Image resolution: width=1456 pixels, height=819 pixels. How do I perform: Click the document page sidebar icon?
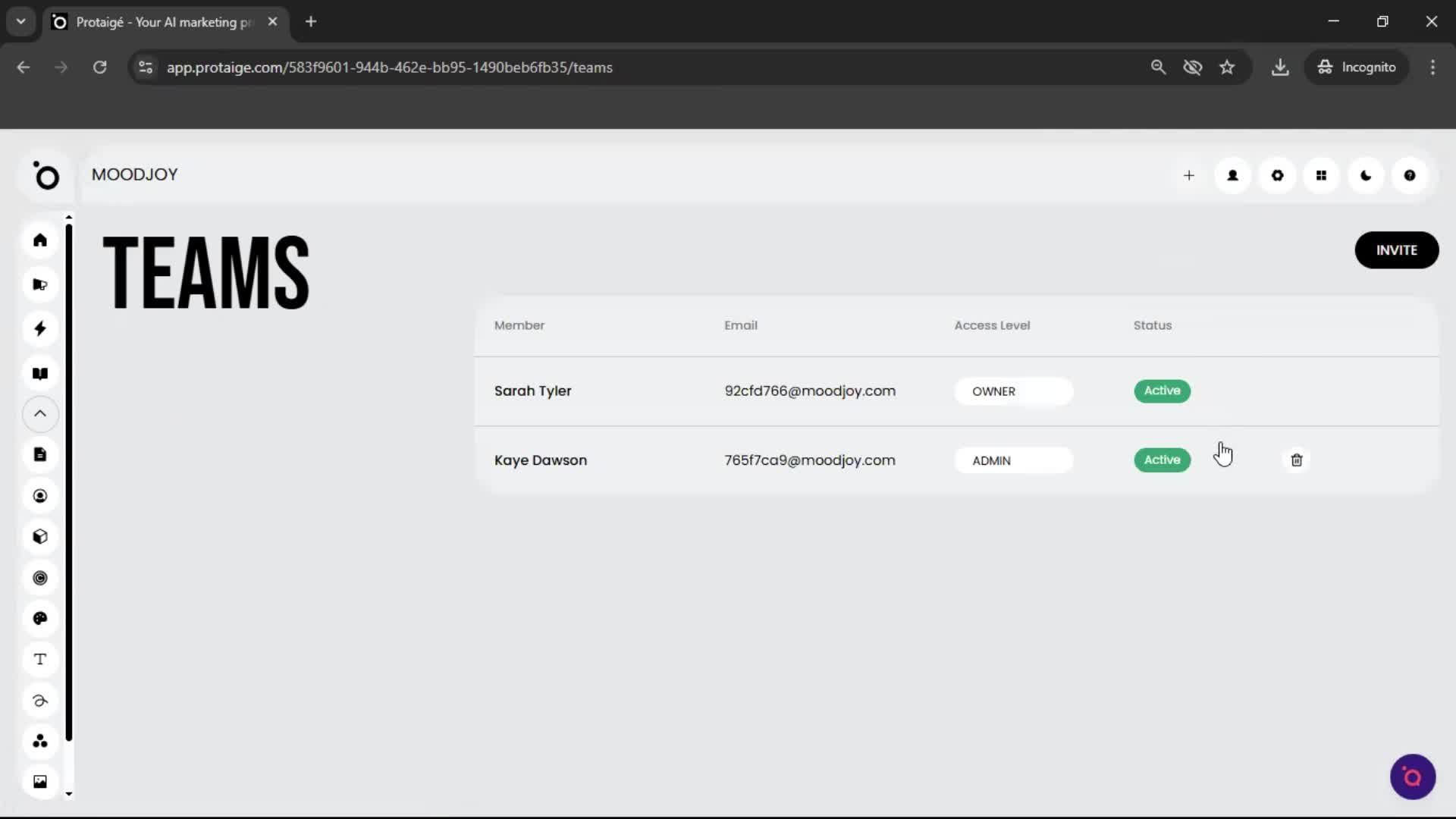pos(40,454)
